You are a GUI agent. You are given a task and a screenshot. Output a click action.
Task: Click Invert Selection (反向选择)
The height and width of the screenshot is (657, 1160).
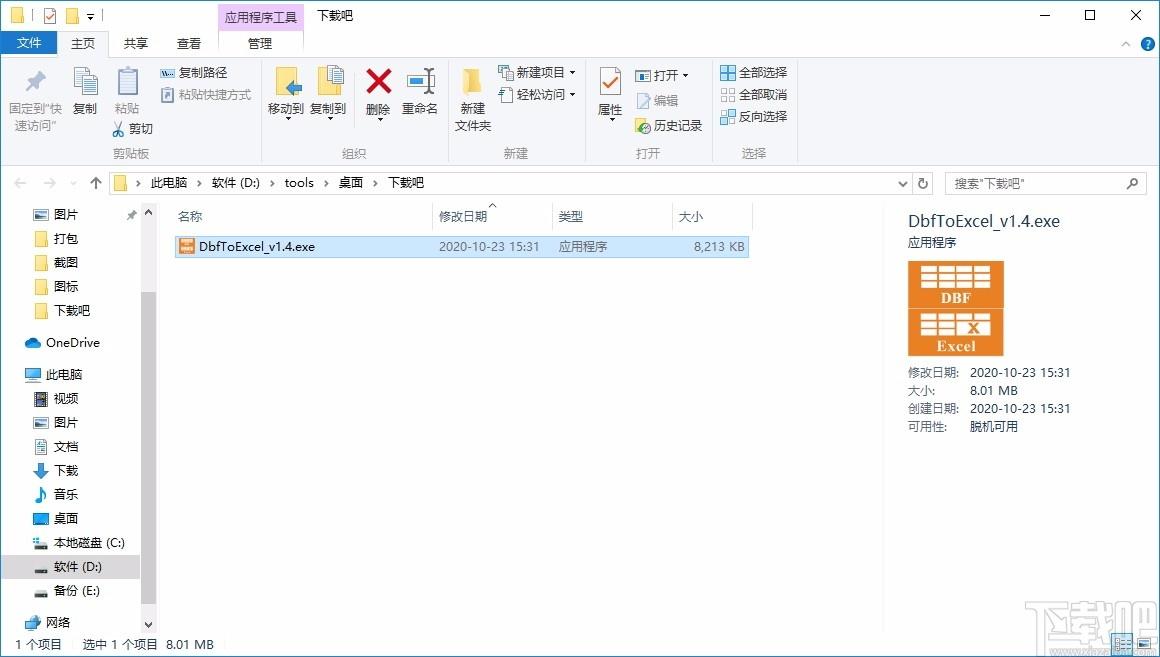pyautogui.click(x=754, y=116)
